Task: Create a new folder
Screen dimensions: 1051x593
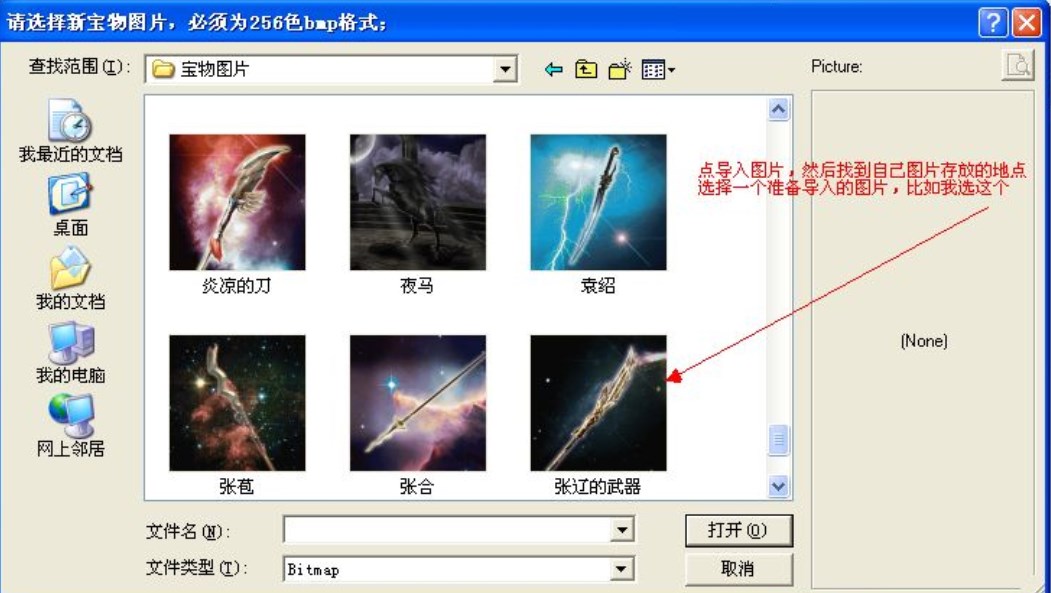Action: click(621, 69)
